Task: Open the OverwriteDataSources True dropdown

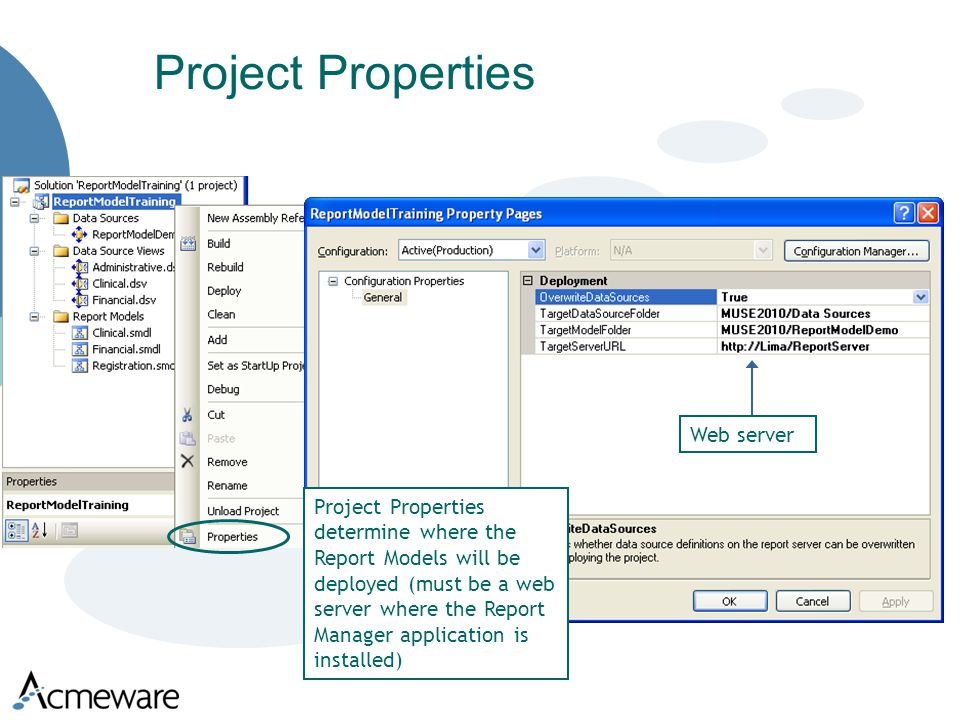Action: 921,298
